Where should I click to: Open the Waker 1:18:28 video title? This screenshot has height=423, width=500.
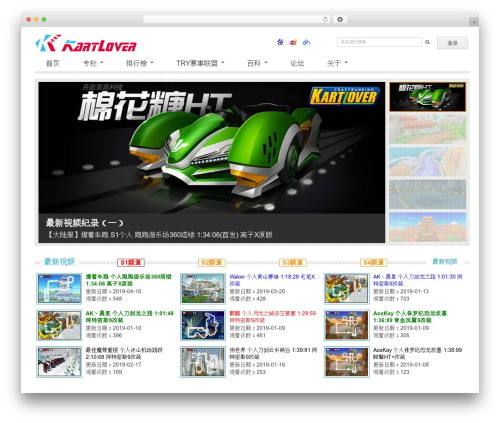[x=272, y=280]
